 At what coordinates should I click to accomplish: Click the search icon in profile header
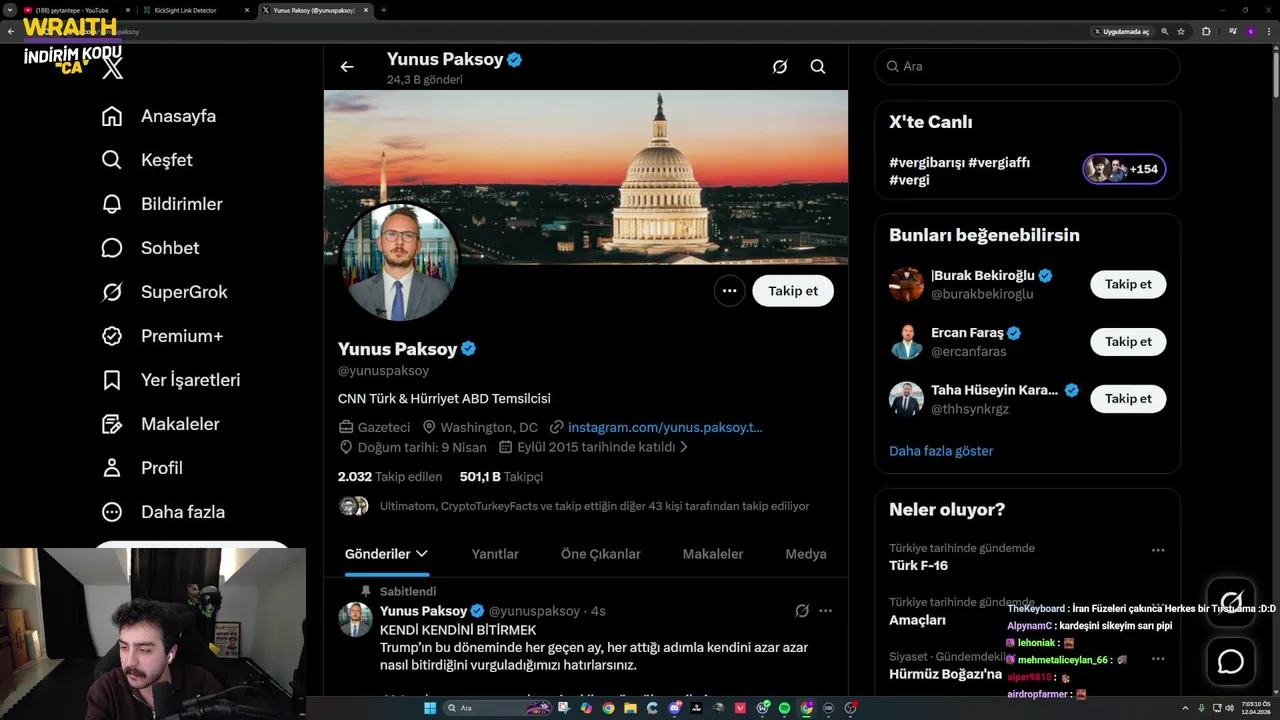(818, 67)
